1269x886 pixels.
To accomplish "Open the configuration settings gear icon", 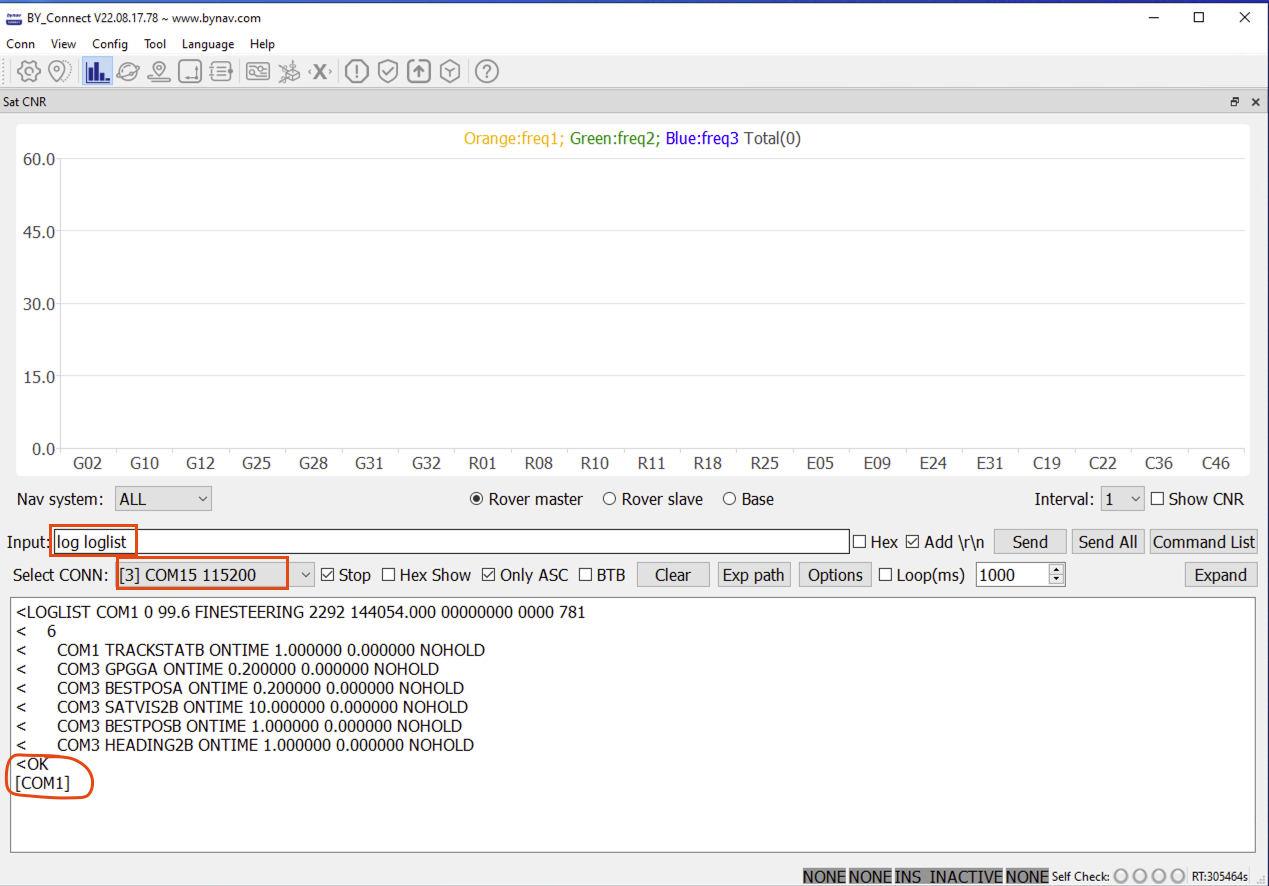I will [28, 71].
